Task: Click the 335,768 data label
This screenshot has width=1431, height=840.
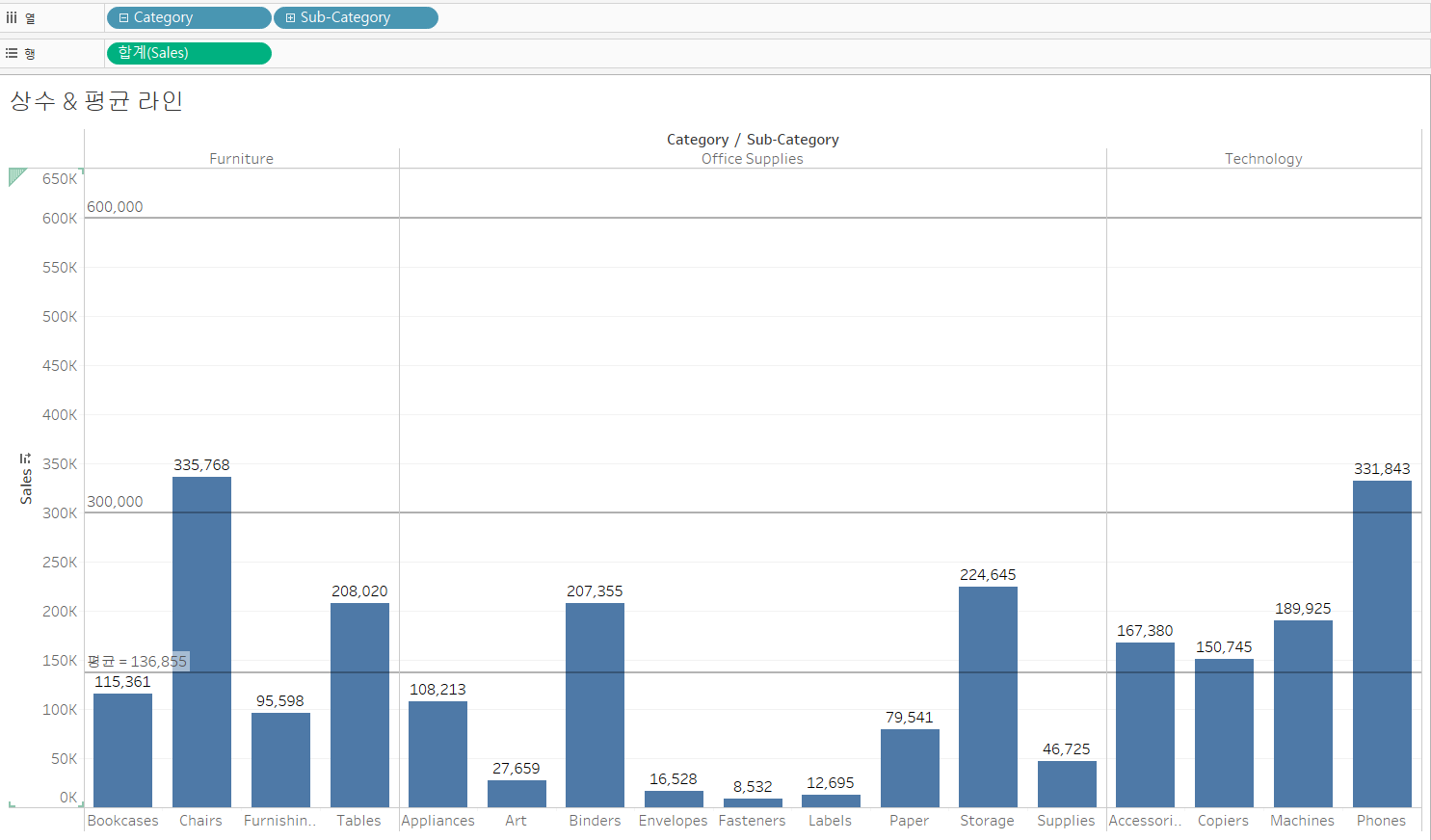Action: (201, 465)
